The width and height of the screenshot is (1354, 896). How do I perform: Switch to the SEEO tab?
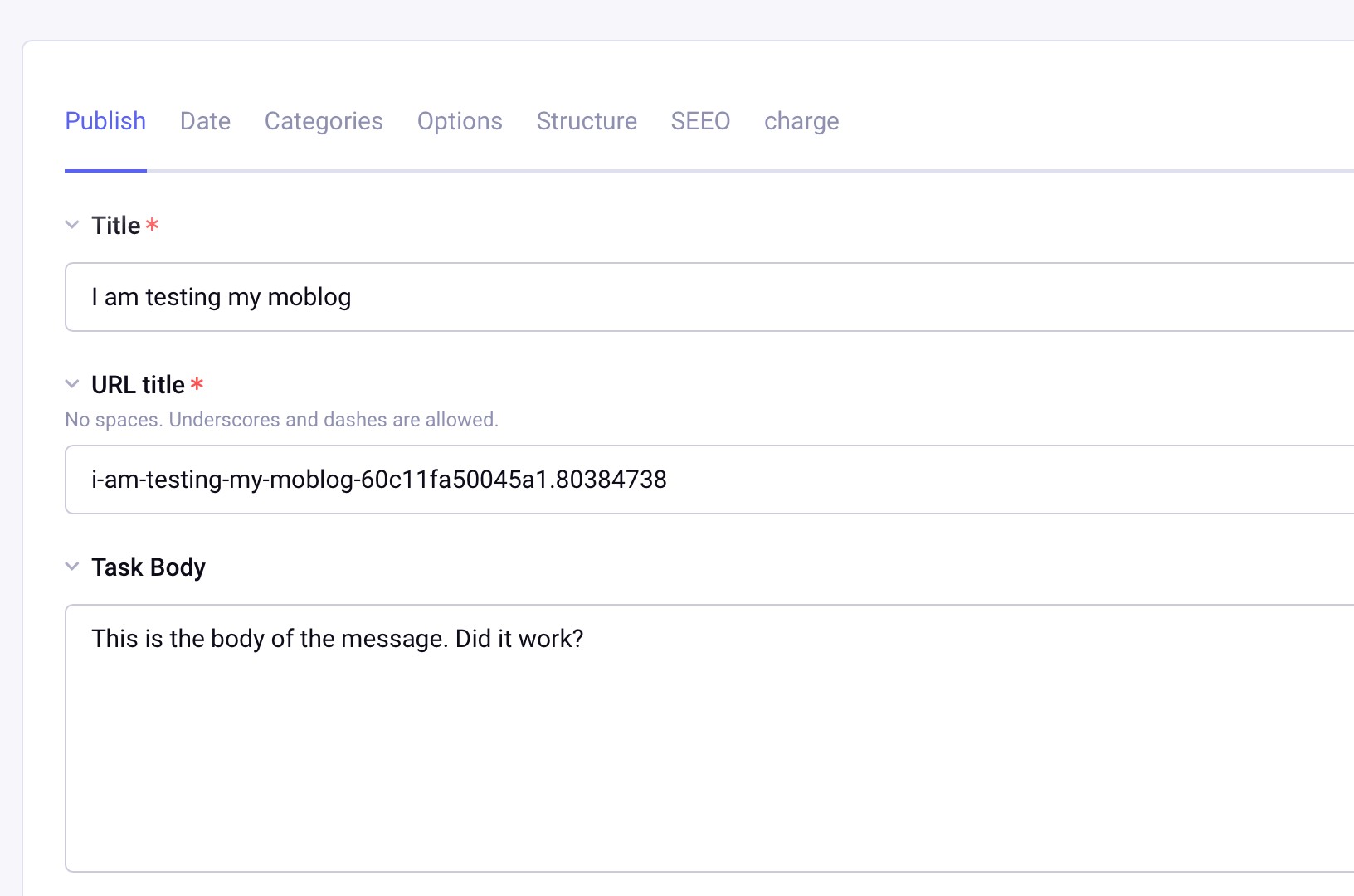[700, 121]
